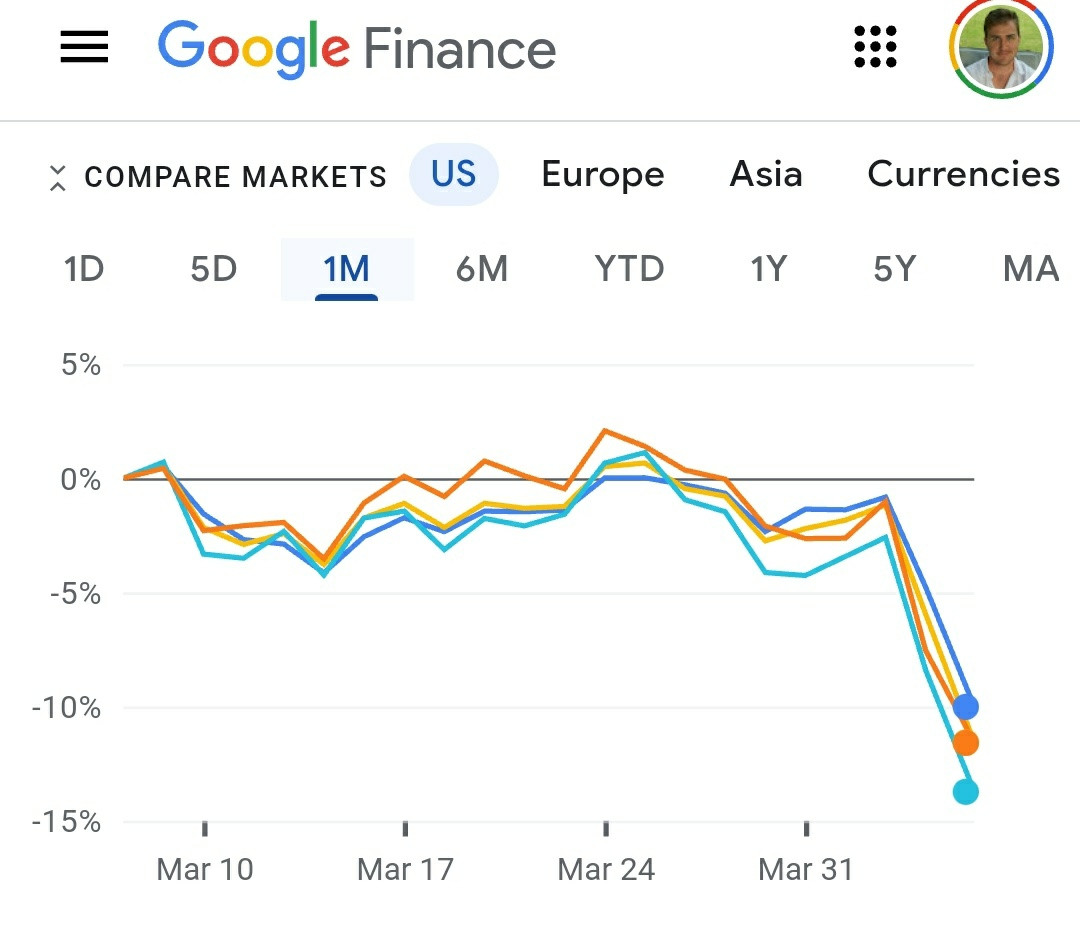Select the 1M time range
Viewport: 1080px width, 936px height.
[x=346, y=269]
